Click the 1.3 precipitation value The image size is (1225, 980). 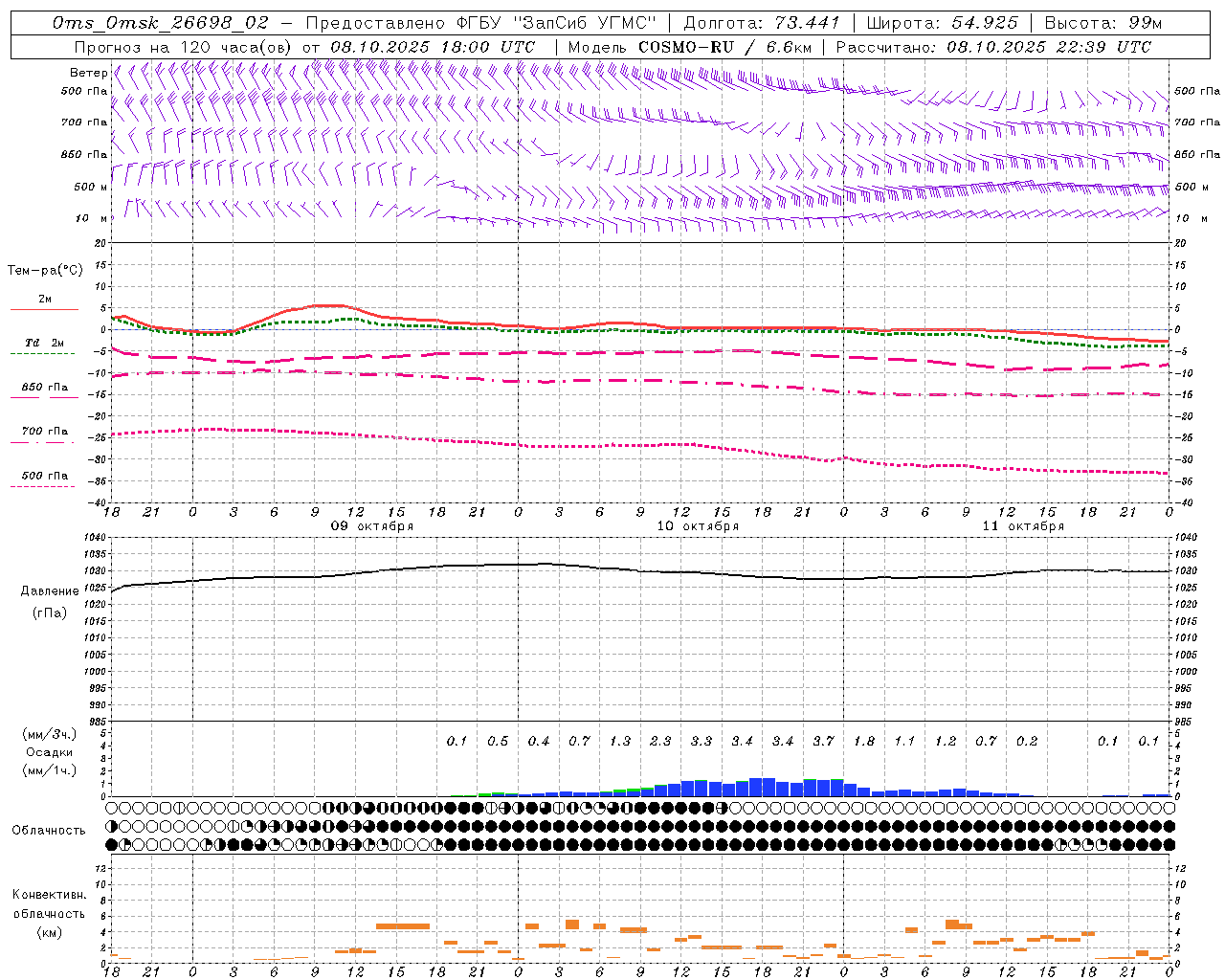point(620,742)
